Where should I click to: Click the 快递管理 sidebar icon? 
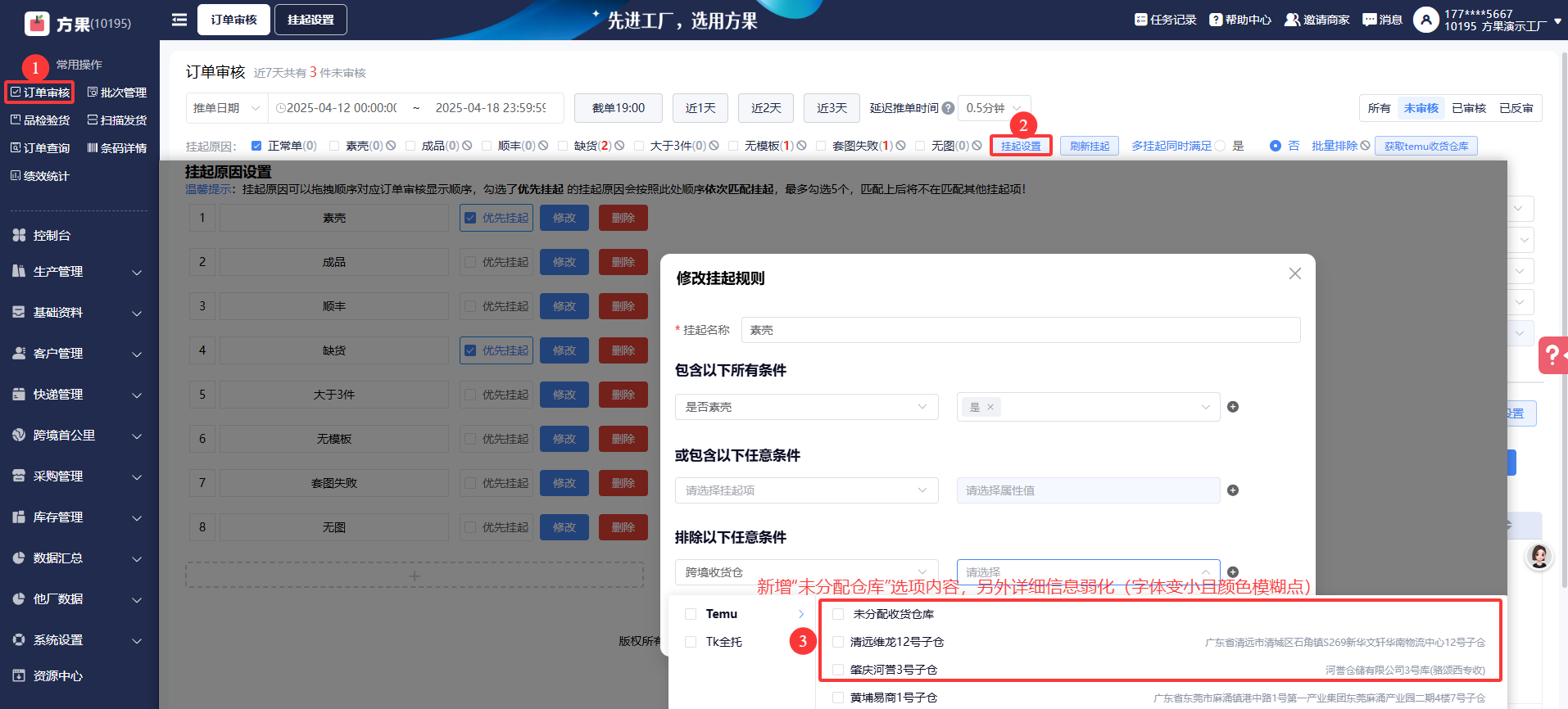point(19,394)
